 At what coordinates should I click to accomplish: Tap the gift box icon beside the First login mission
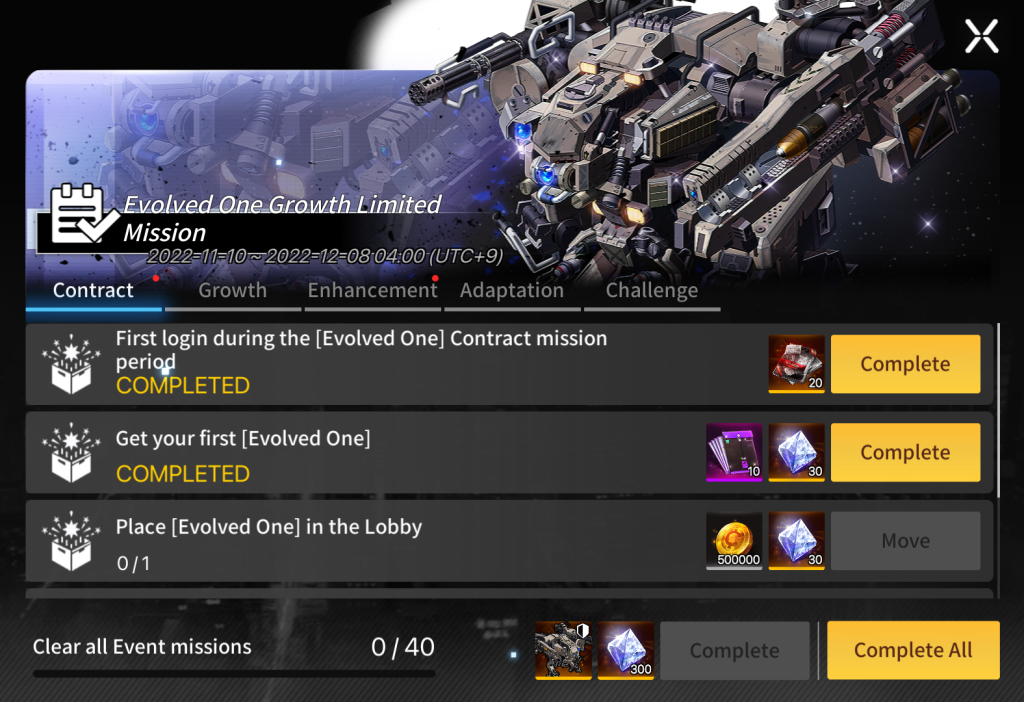coord(71,364)
